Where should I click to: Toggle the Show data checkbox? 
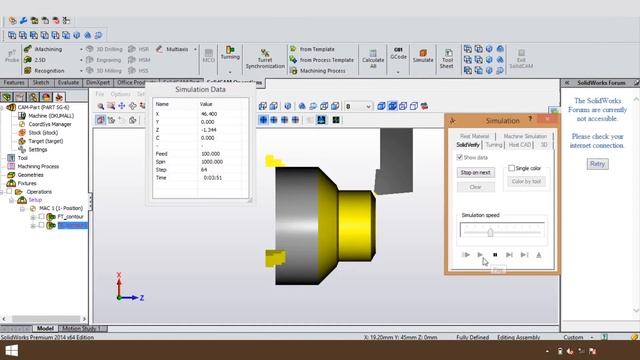[x=460, y=157]
